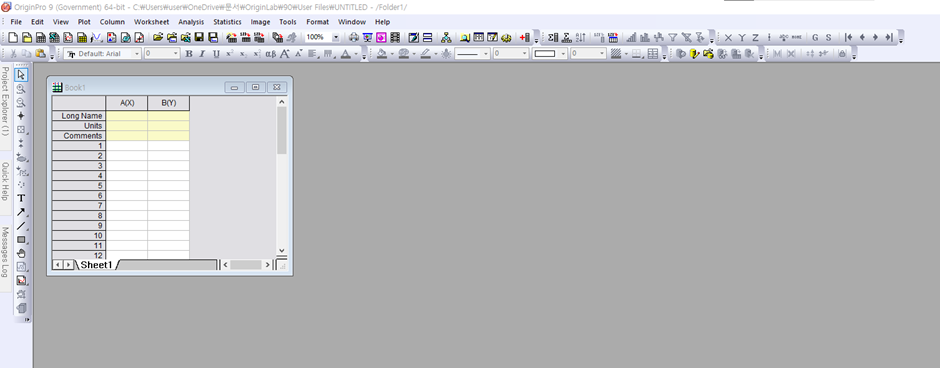Select the Zoom In tool
Image resolution: width=940 pixels, height=368 pixels.
[21, 89]
